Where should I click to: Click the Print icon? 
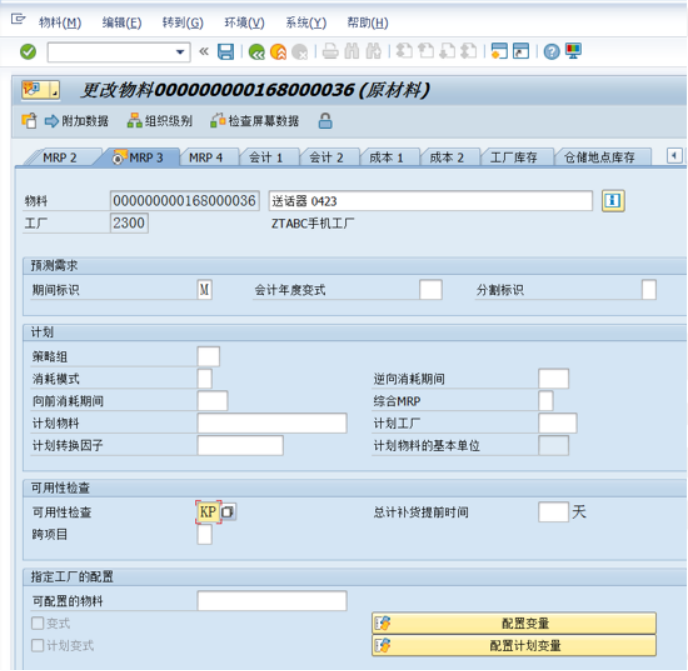click(x=330, y=52)
